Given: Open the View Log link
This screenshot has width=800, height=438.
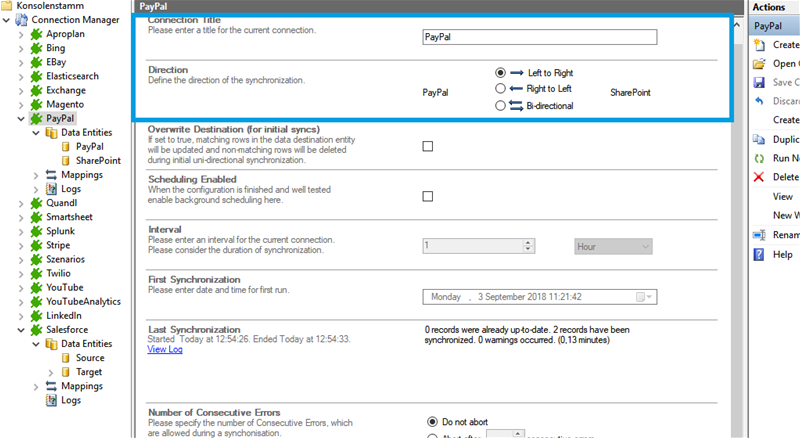Looking at the screenshot, I should click(x=164, y=350).
